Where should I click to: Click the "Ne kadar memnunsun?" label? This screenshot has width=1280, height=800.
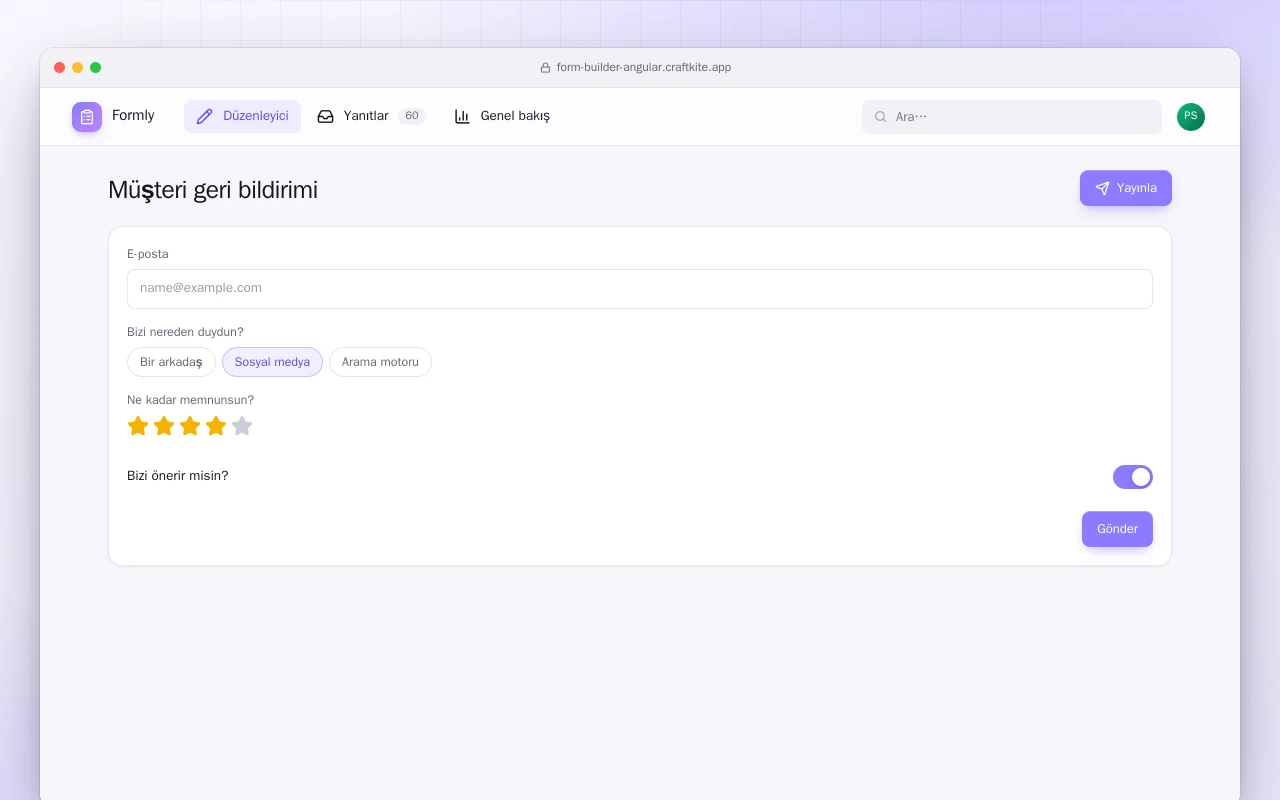pyautogui.click(x=191, y=400)
